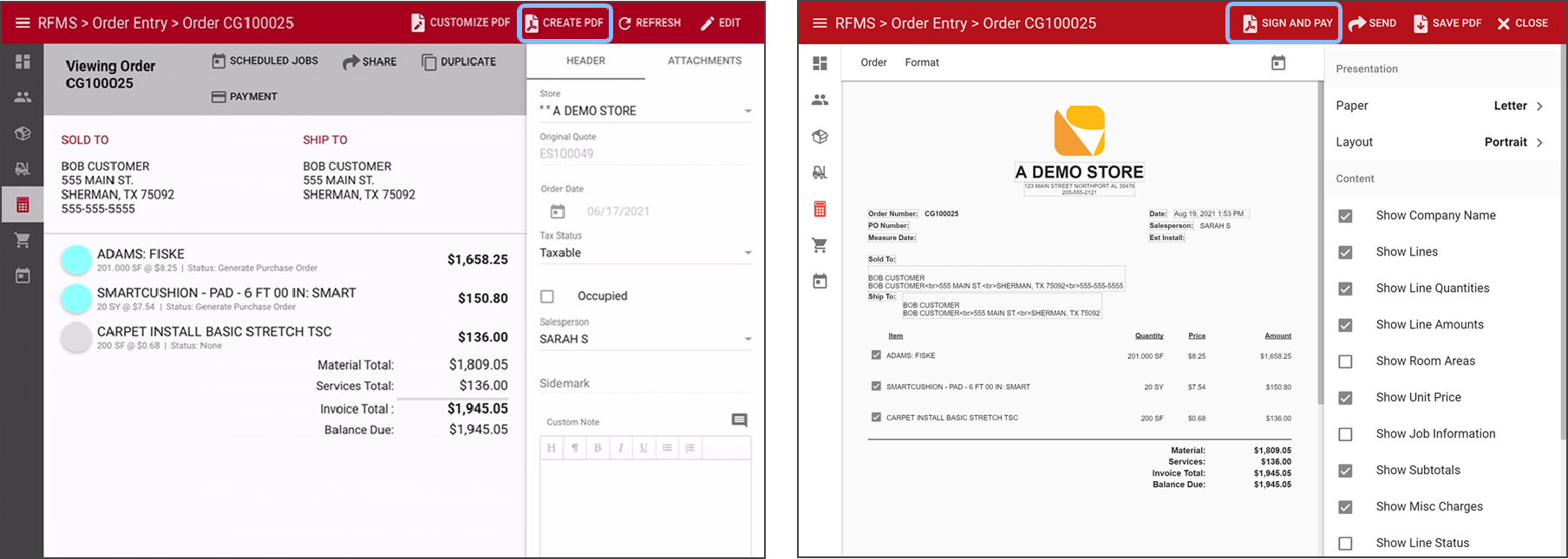
Task: Click the Share arrow icon
Action: click(350, 62)
